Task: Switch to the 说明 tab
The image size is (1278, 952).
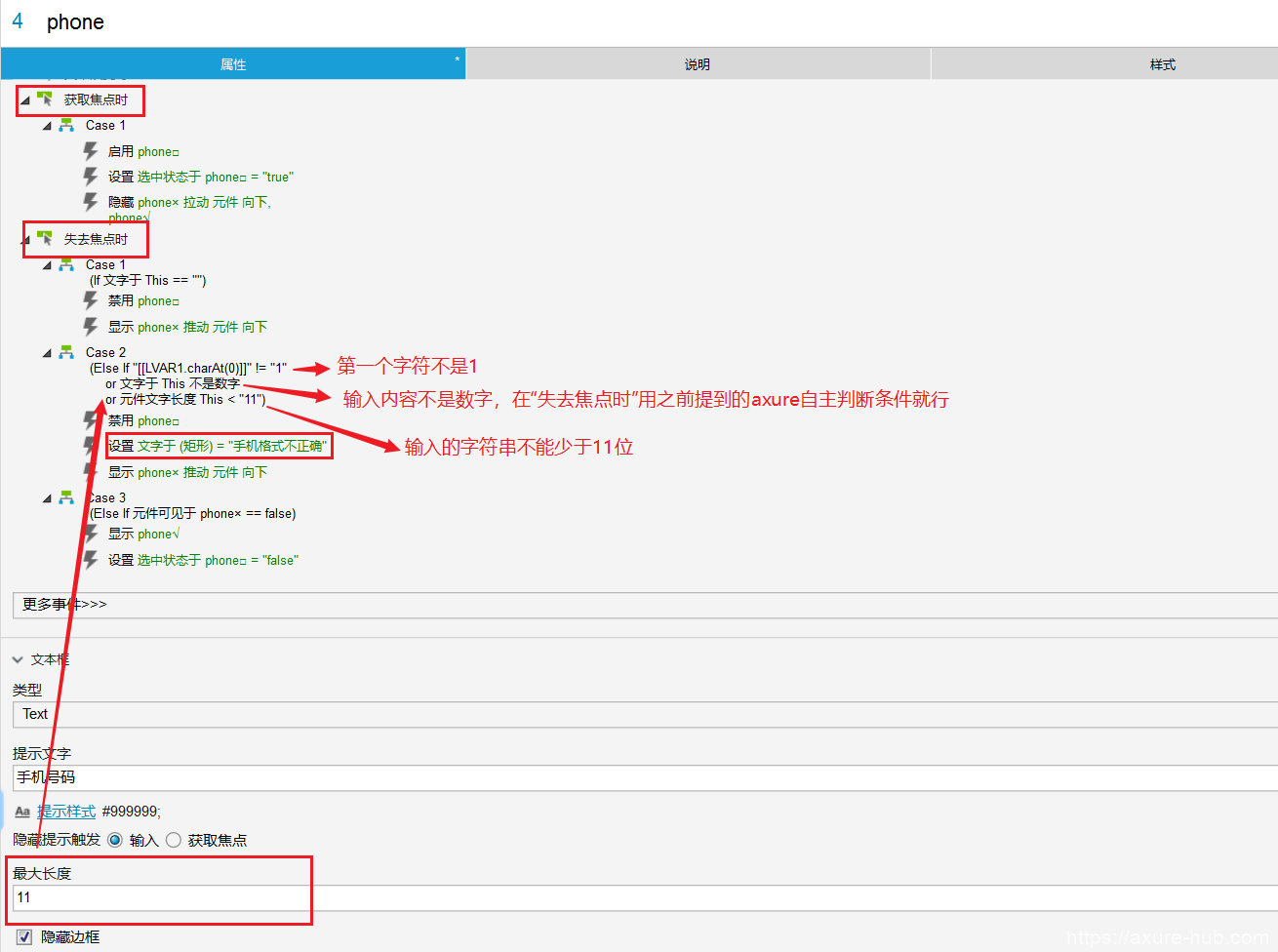Action: tap(698, 64)
